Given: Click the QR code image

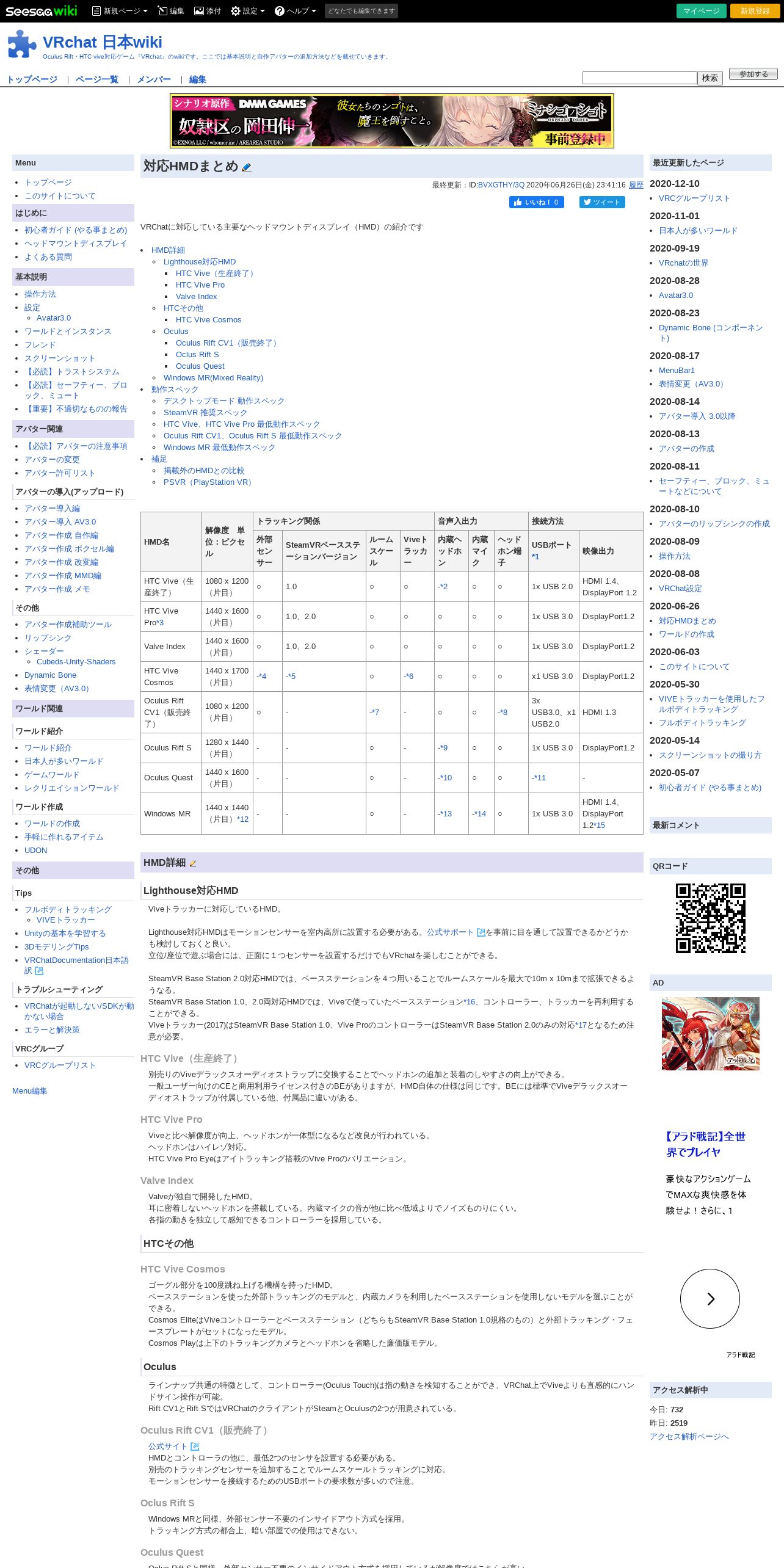Looking at the screenshot, I should [x=711, y=918].
